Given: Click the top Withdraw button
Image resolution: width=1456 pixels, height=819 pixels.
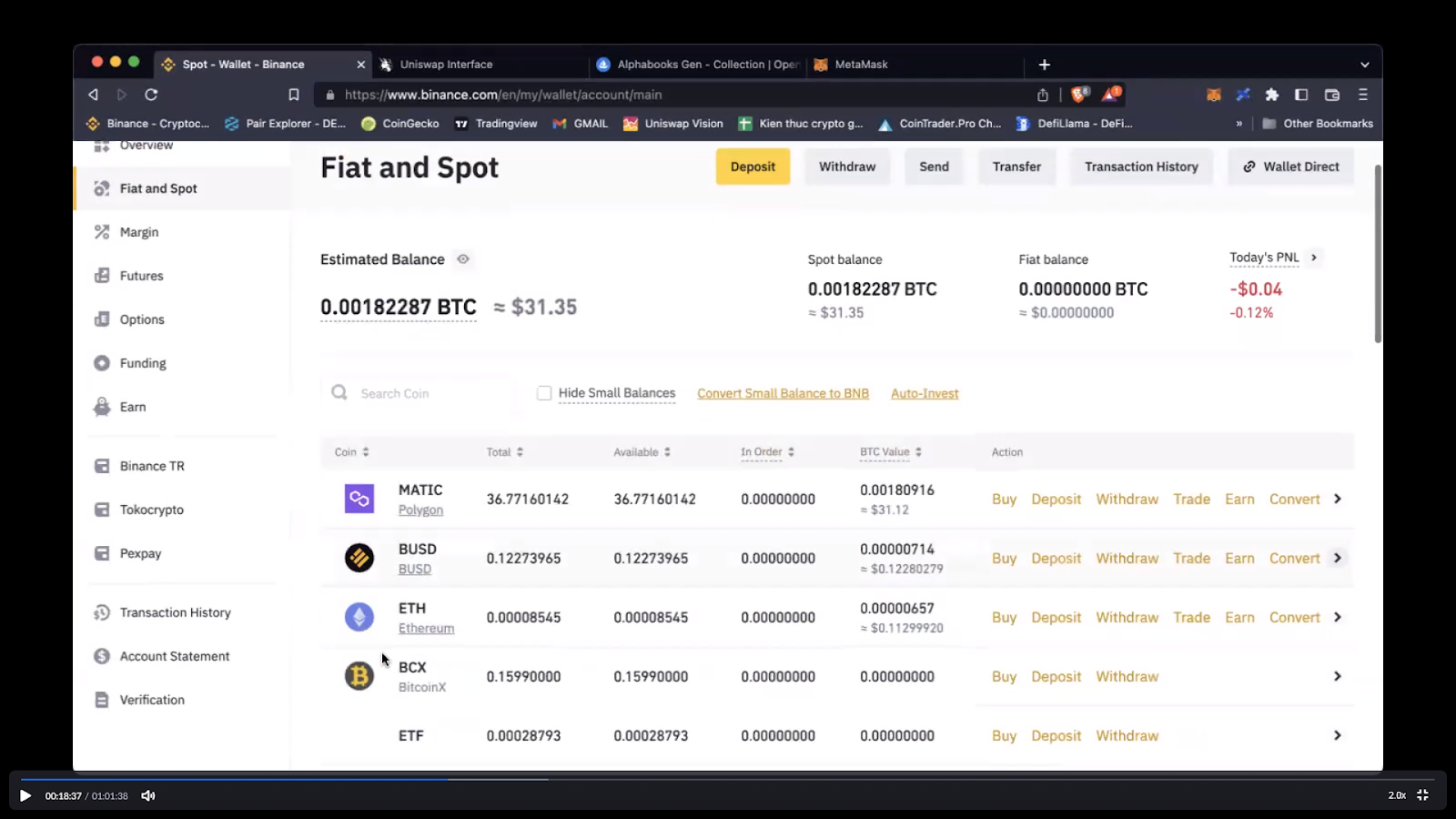Looking at the screenshot, I should 847,167.
